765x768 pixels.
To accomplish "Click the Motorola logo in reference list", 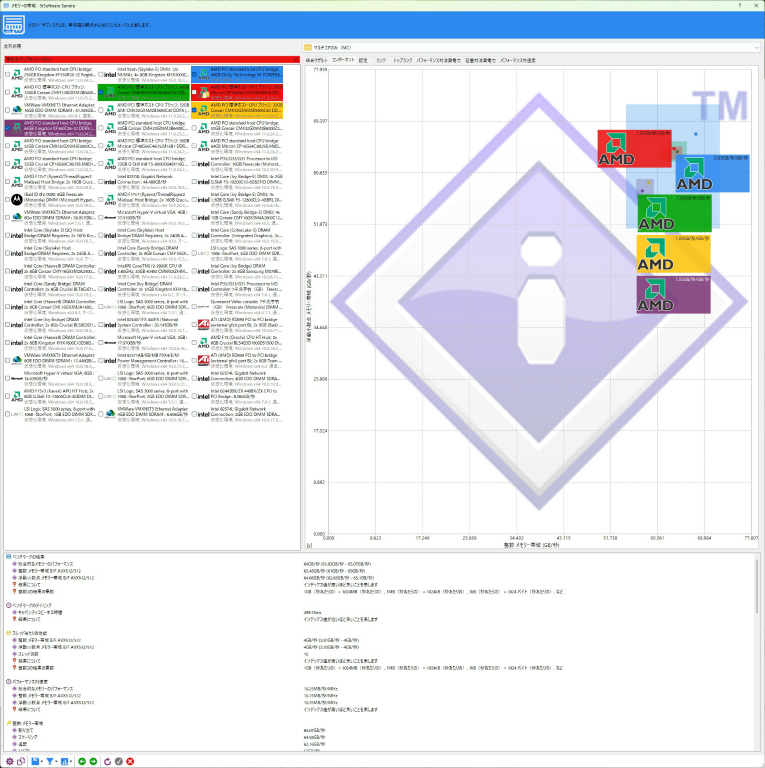I will [x=17, y=199].
